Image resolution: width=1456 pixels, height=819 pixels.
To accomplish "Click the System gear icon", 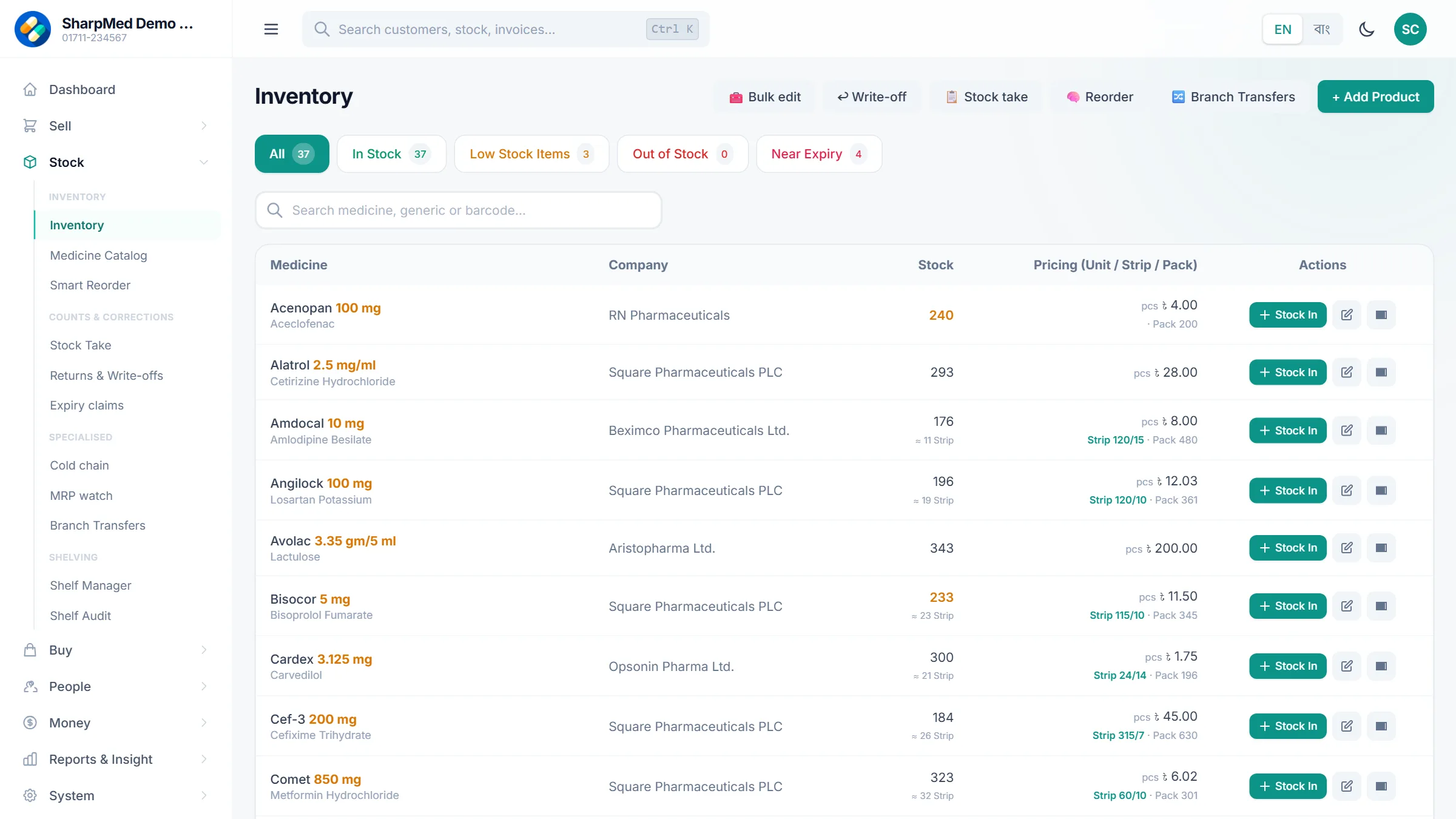I will [30, 796].
